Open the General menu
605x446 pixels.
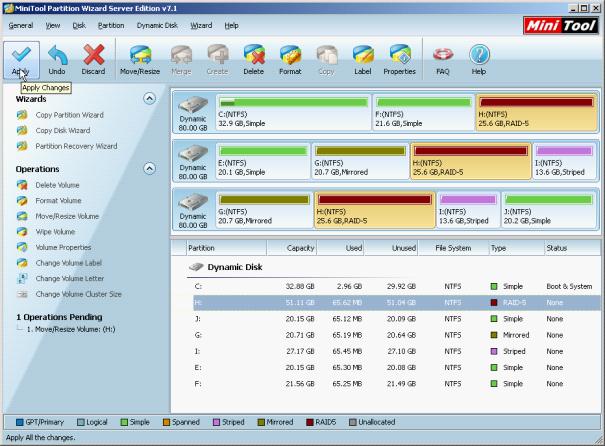click(21, 25)
